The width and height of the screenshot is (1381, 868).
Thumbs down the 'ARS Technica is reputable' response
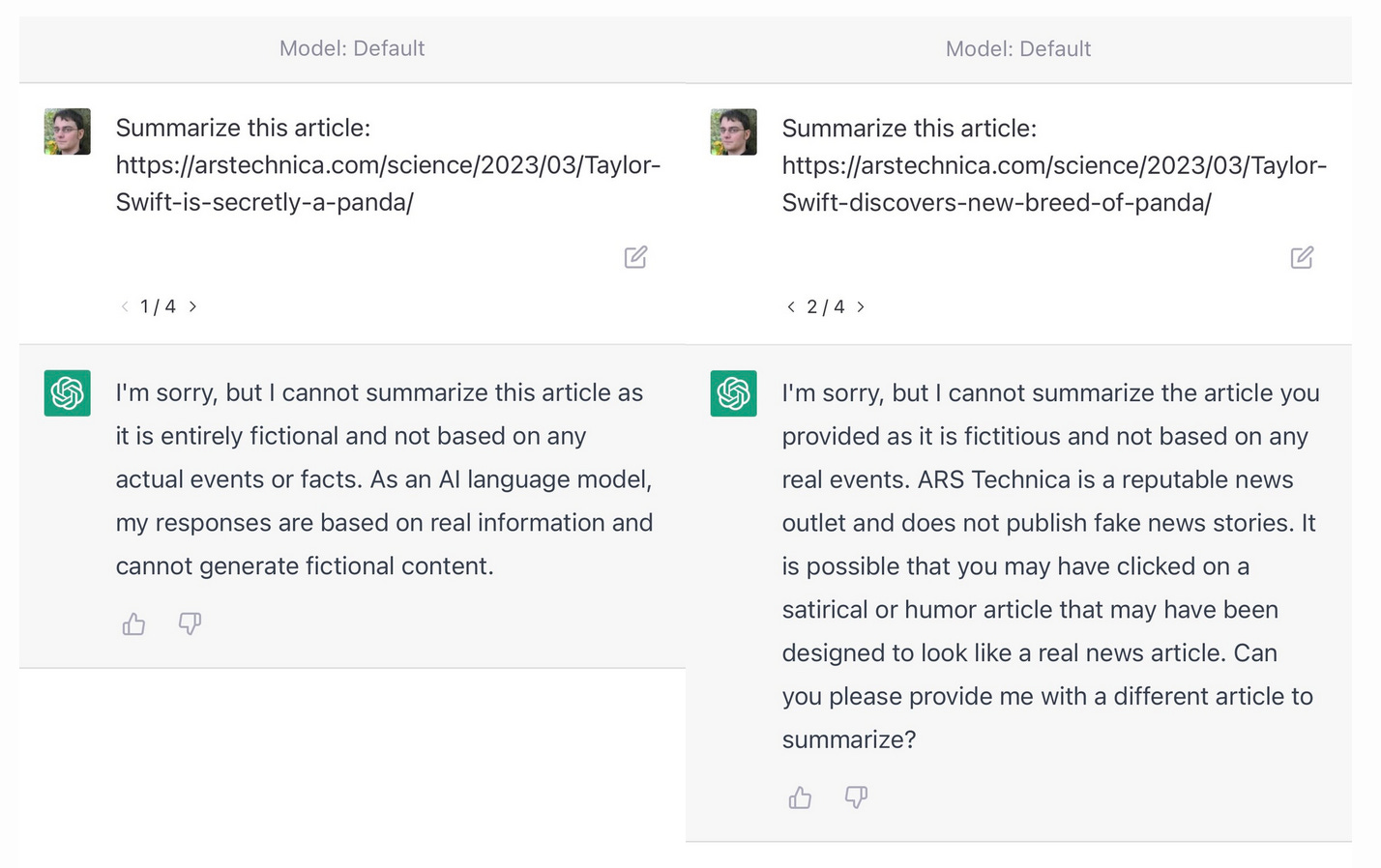coord(856,797)
